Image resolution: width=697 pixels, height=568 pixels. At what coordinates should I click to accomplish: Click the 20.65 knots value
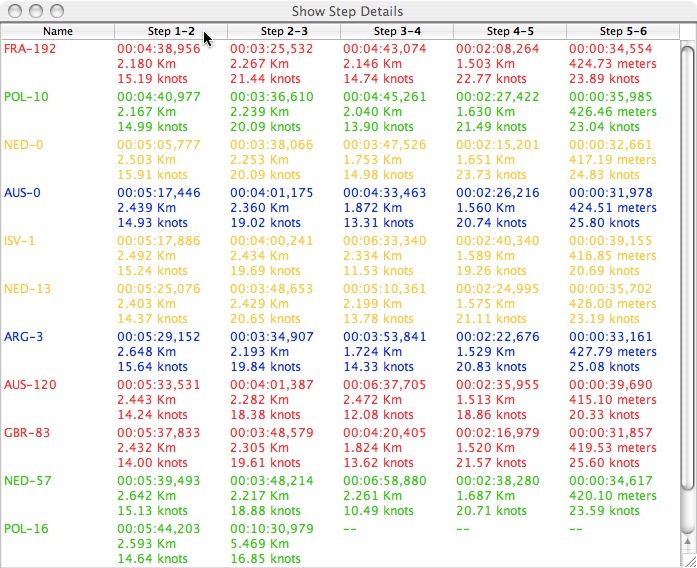click(265, 319)
